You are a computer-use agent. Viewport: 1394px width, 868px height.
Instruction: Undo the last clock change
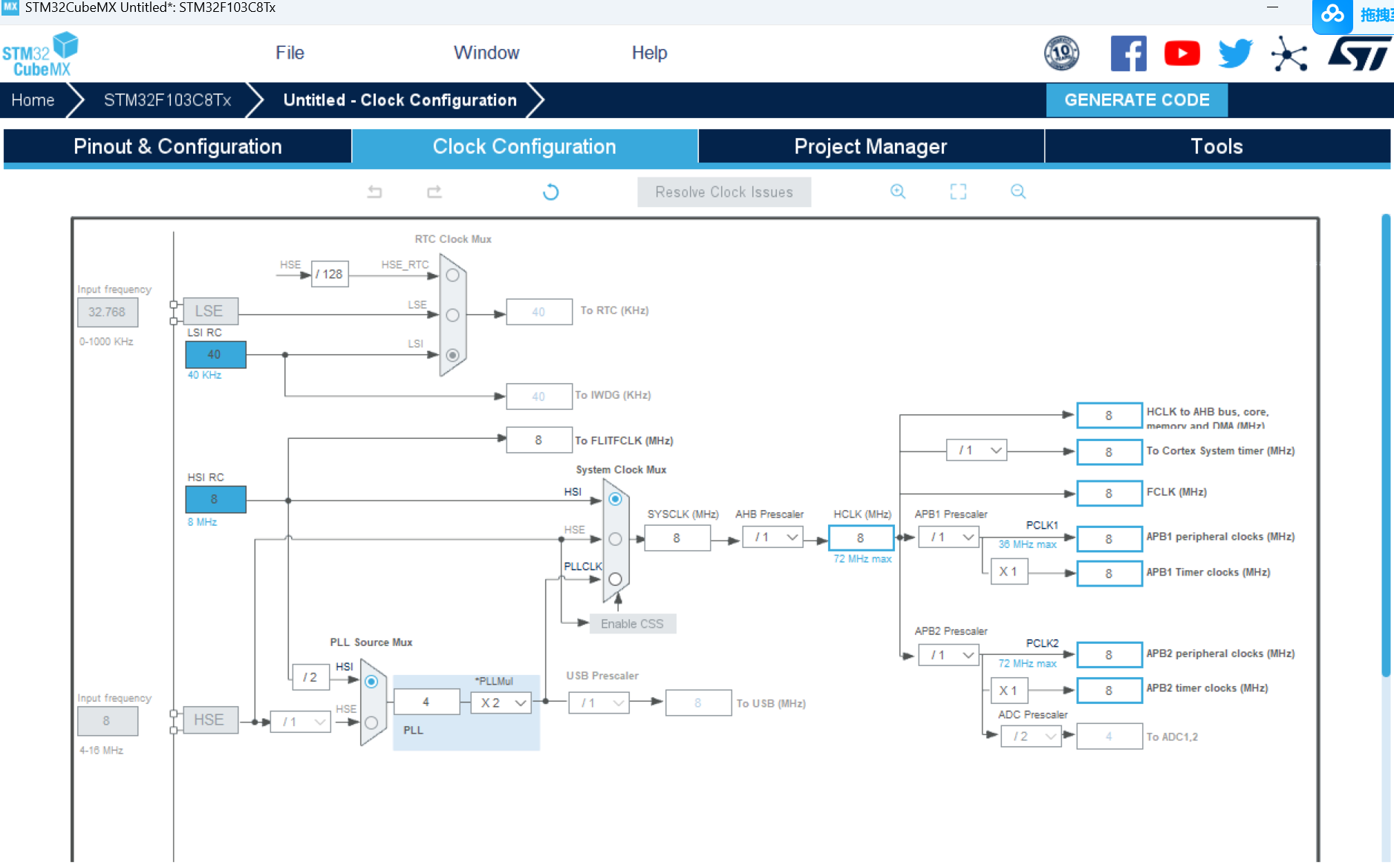pos(375,192)
